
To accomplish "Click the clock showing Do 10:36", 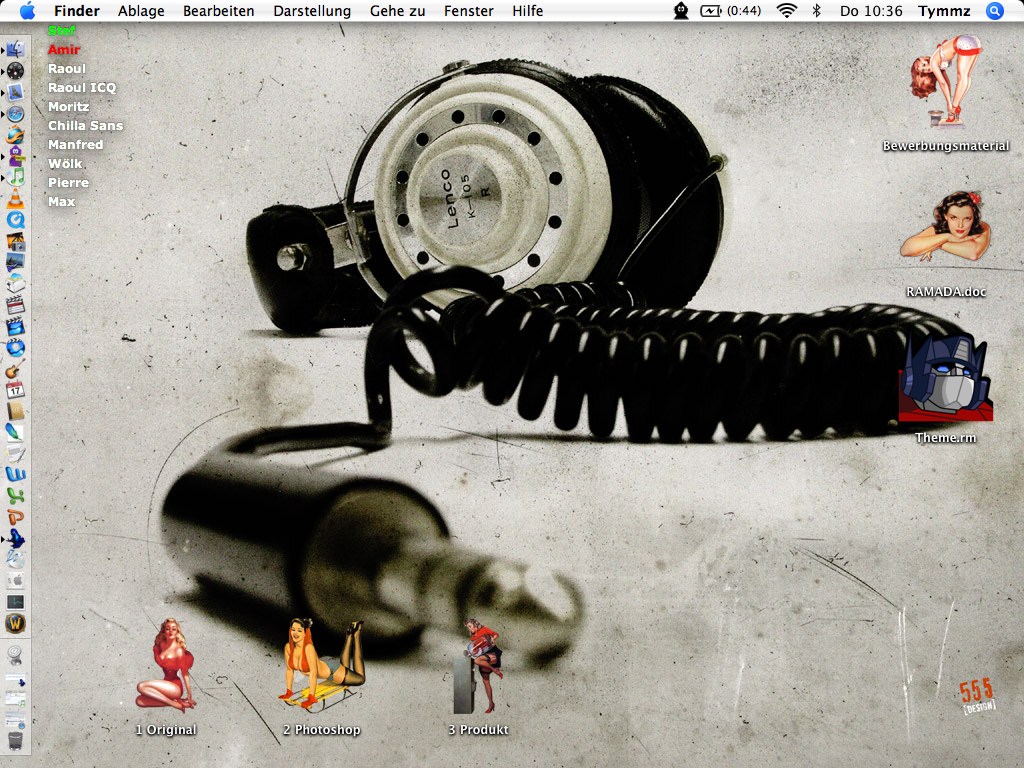I will (x=871, y=10).
